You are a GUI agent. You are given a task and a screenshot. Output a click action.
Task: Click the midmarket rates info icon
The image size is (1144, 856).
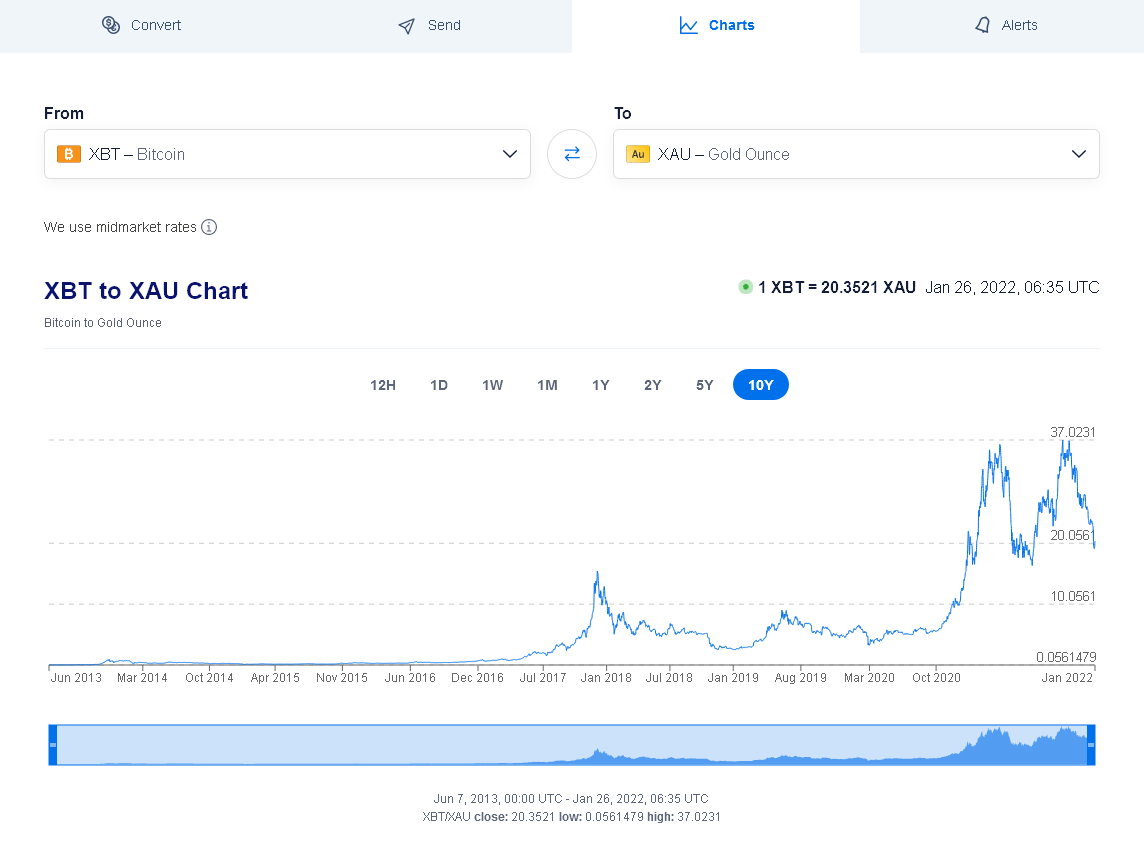(x=209, y=227)
